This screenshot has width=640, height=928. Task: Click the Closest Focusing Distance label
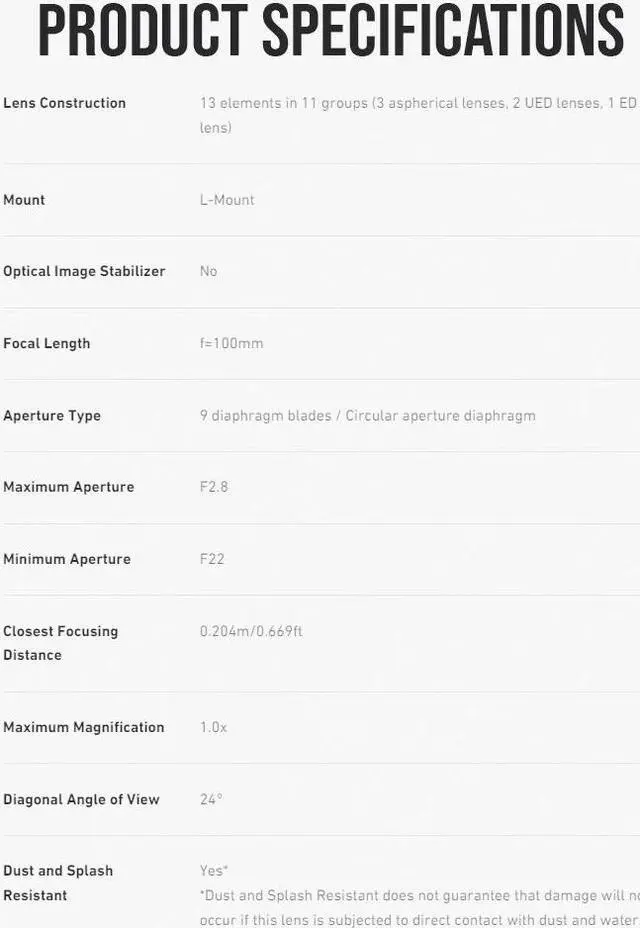tap(60, 643)
